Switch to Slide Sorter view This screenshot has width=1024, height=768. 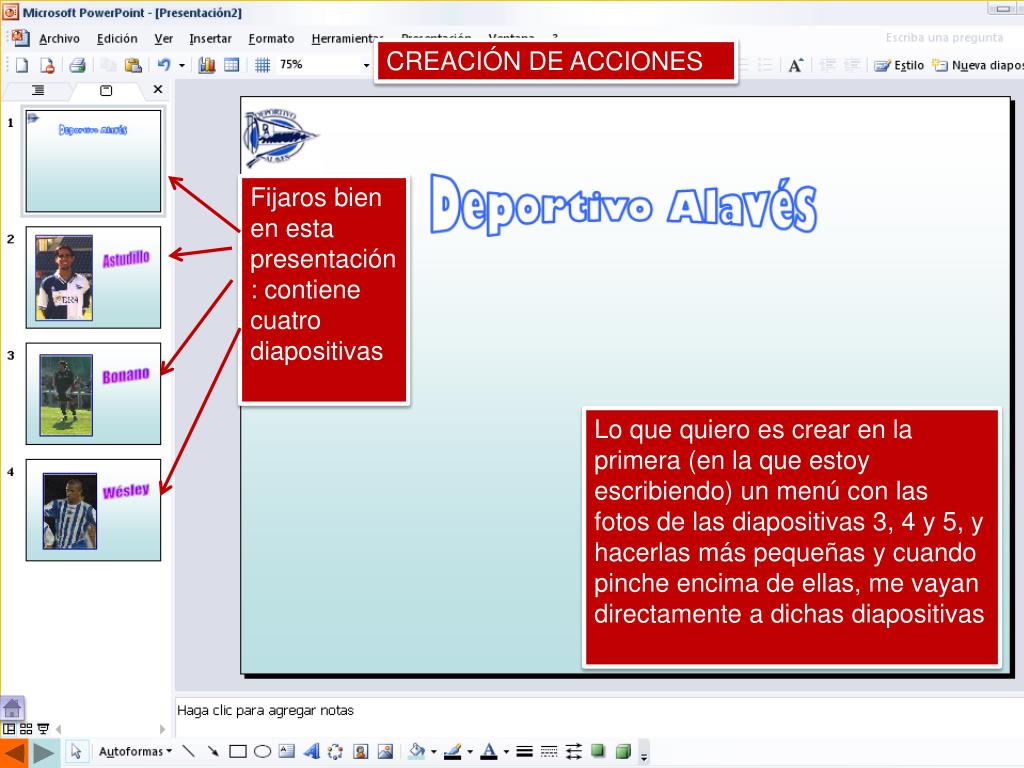click(26, 729)
